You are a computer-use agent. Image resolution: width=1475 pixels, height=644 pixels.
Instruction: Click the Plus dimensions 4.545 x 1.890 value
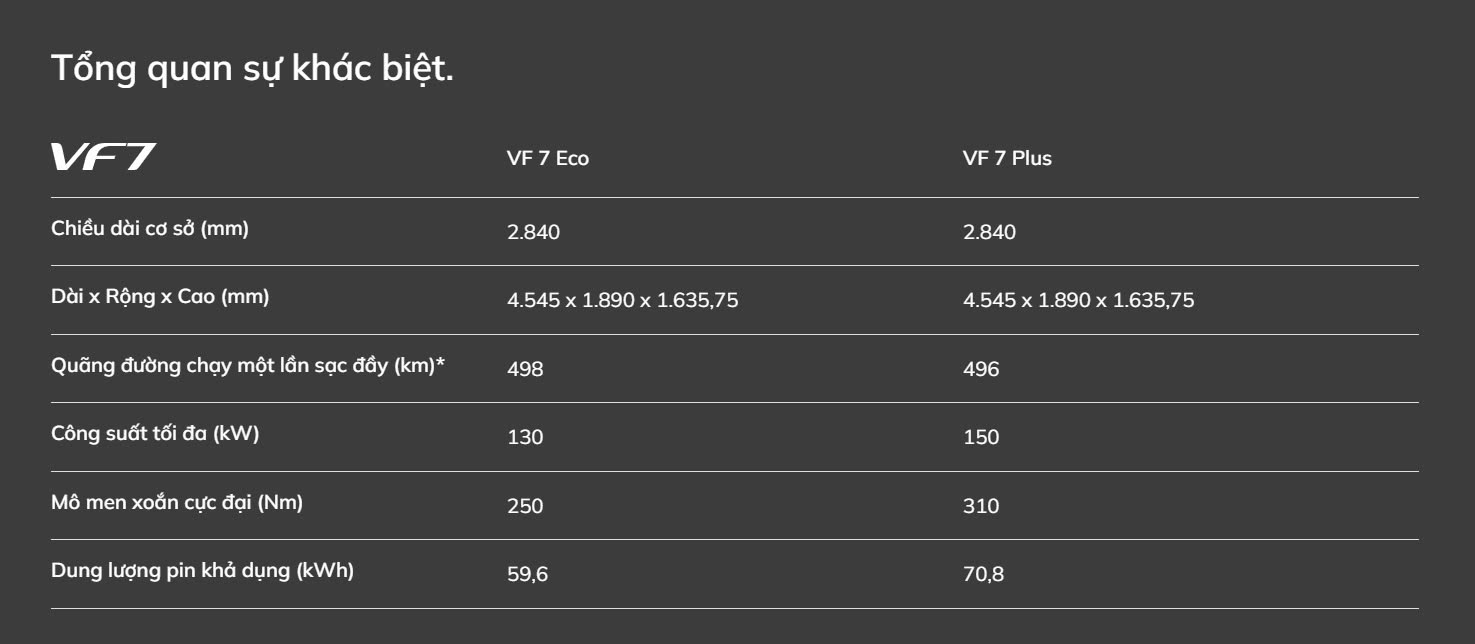(1078, 300)
